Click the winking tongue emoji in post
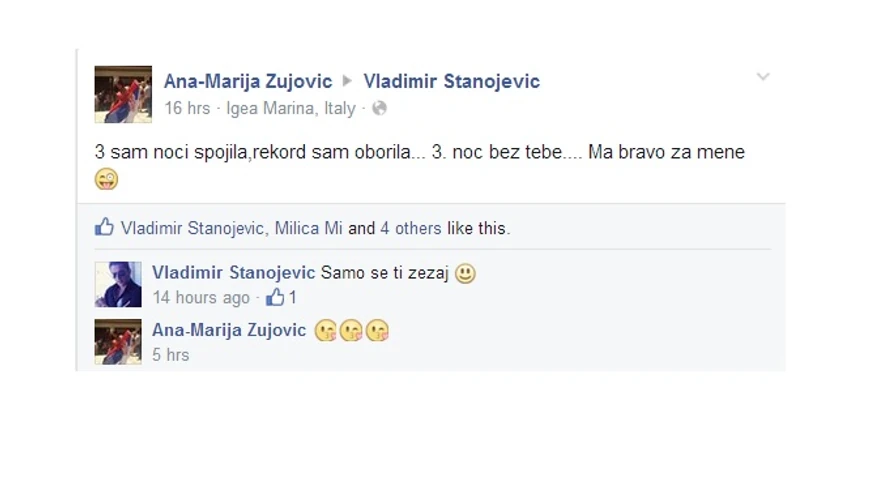The width and height of the screenshot is (870, 483). (x=106, y=179)
